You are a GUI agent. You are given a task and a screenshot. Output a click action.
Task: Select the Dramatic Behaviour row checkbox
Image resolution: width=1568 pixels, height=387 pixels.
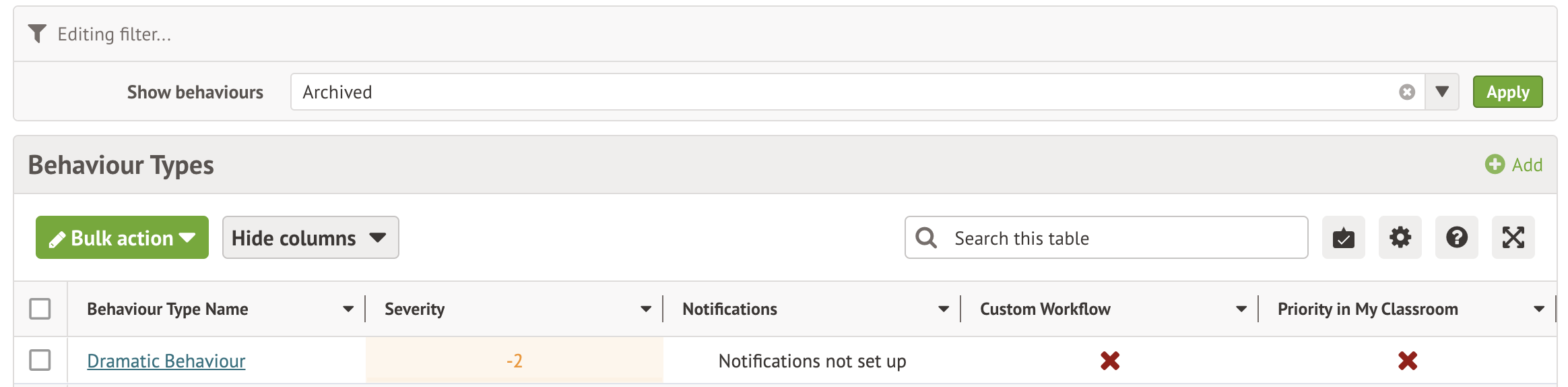40,360
